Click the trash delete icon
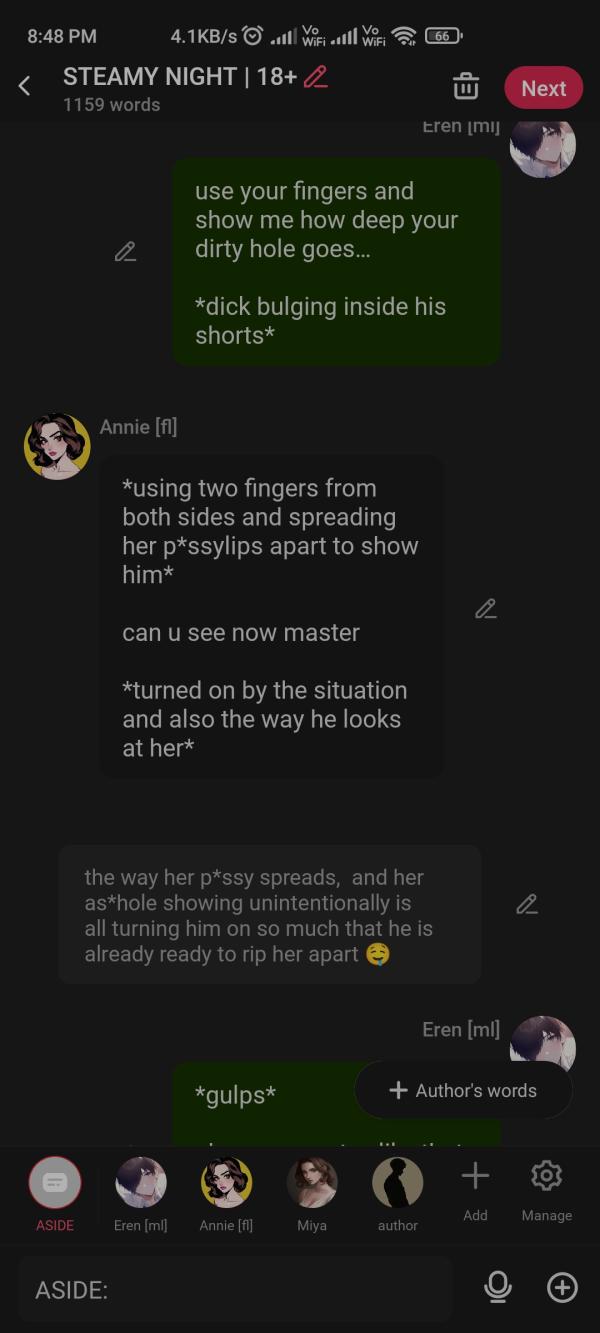 (x=466, y=87)
